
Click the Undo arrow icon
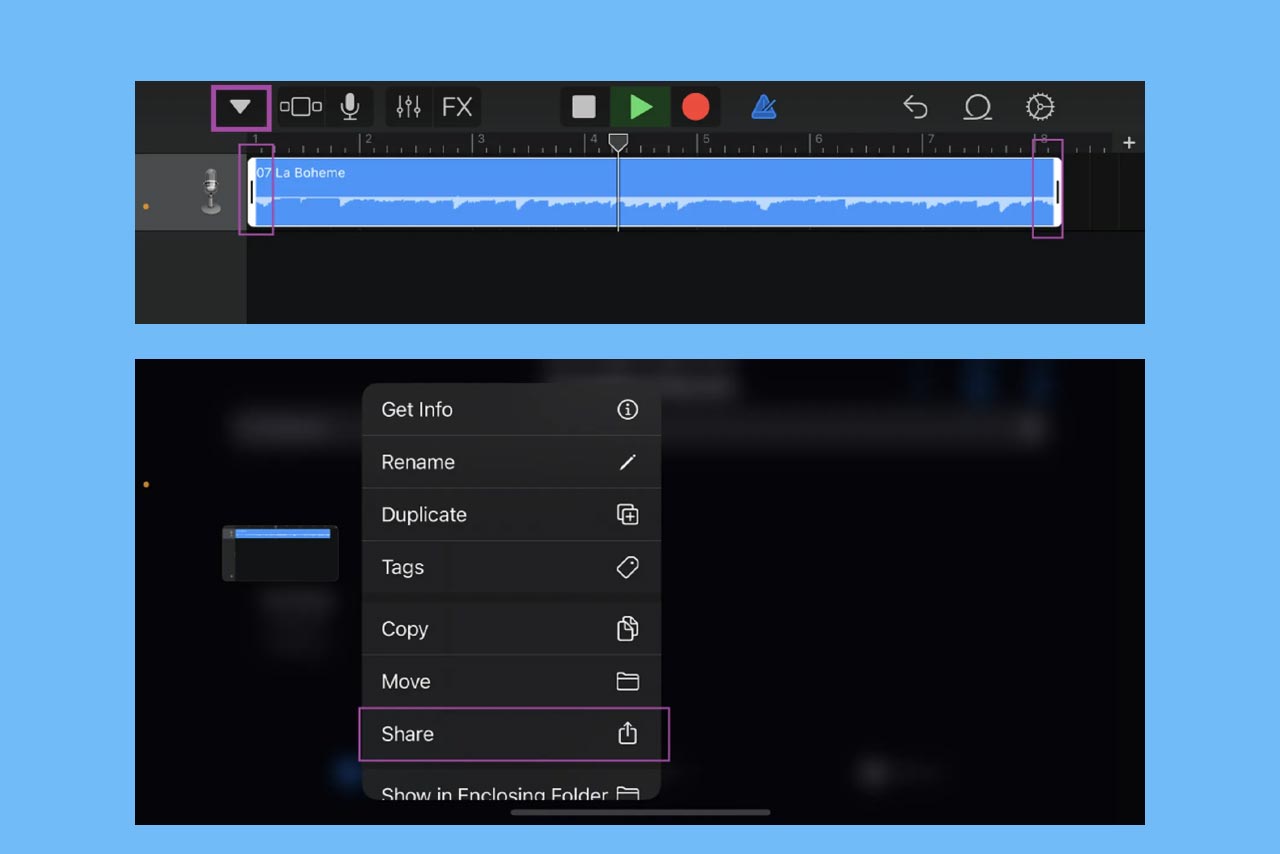(915, 107)
